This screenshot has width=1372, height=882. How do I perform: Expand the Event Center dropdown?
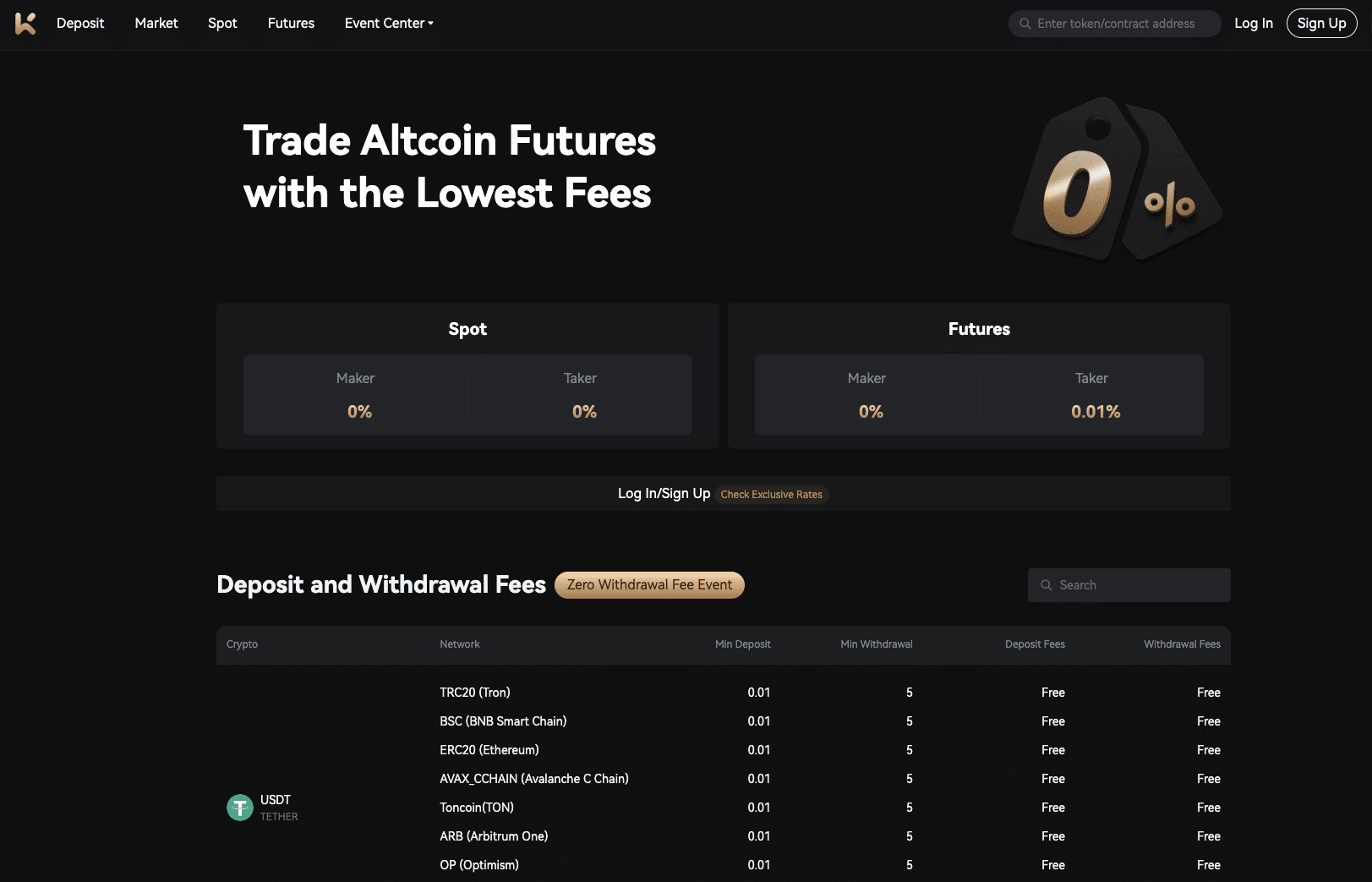388,23
